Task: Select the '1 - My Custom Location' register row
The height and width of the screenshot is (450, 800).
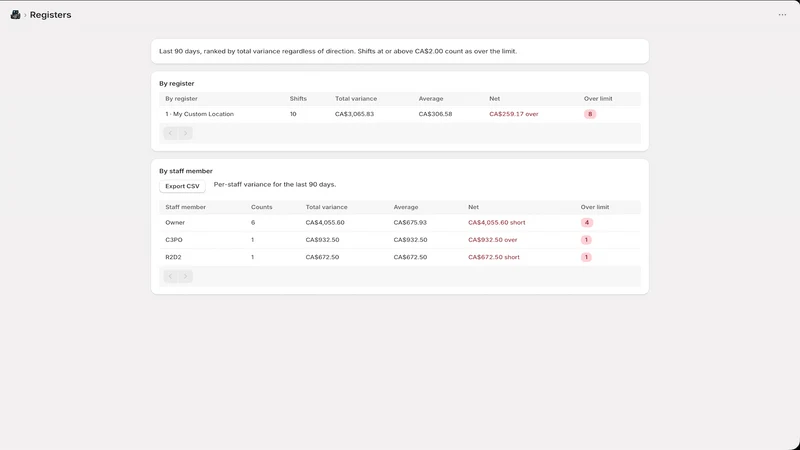Action: point(400,114)
